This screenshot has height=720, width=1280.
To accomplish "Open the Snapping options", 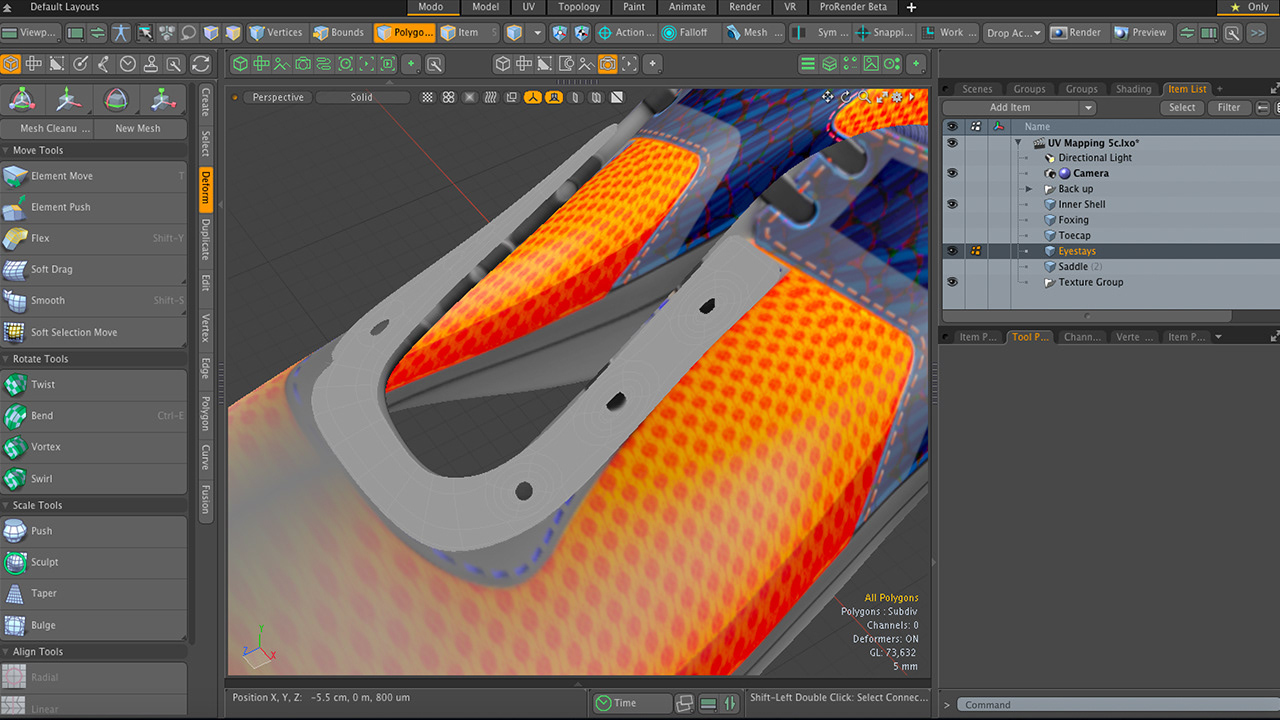I will tap(885, 32).
